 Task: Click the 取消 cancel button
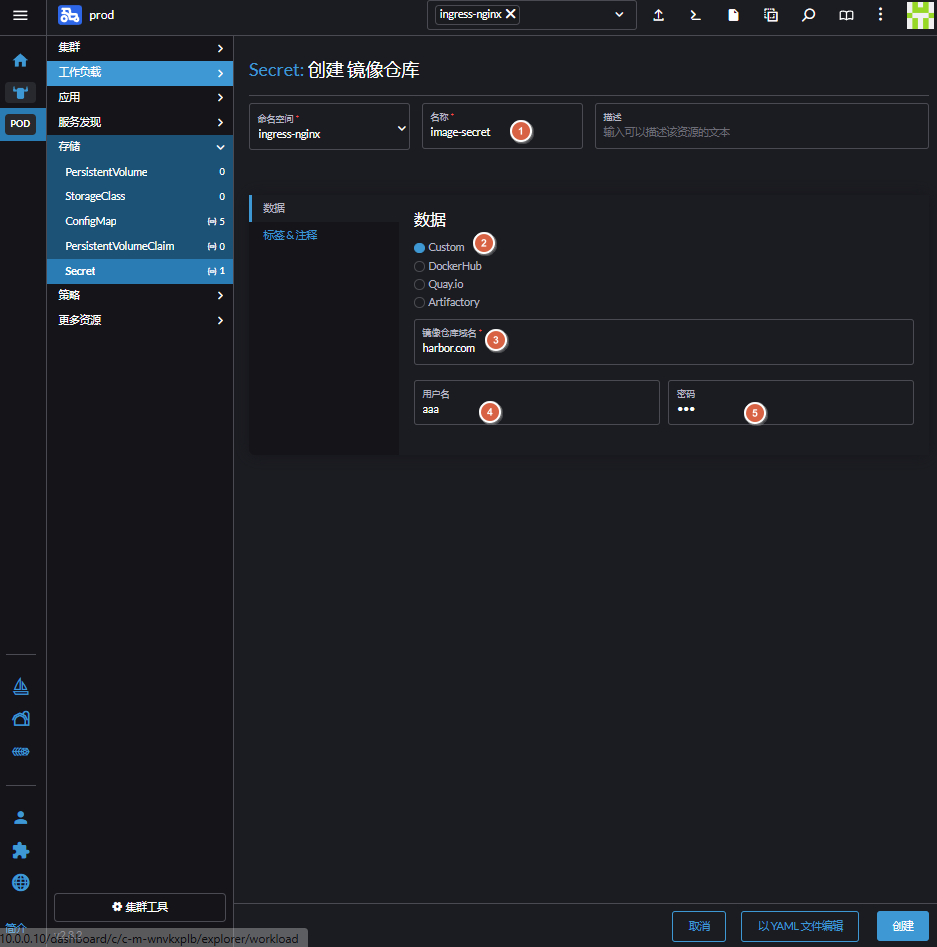point(699,926)
